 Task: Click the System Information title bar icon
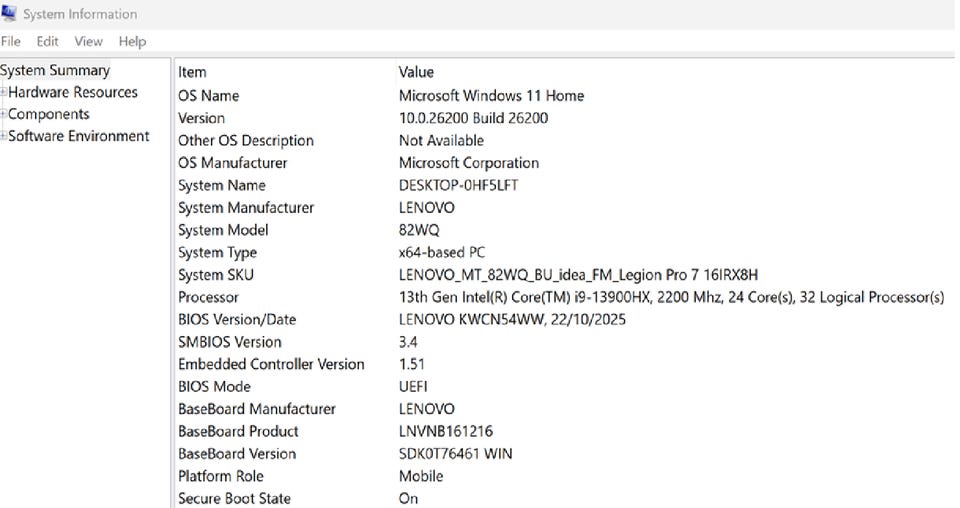pyautogui.click(x=9, y=14)
